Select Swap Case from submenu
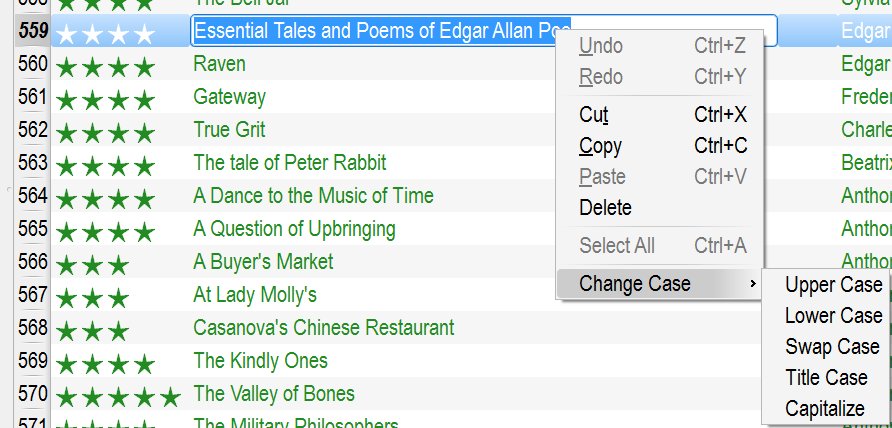 (832, 347)
